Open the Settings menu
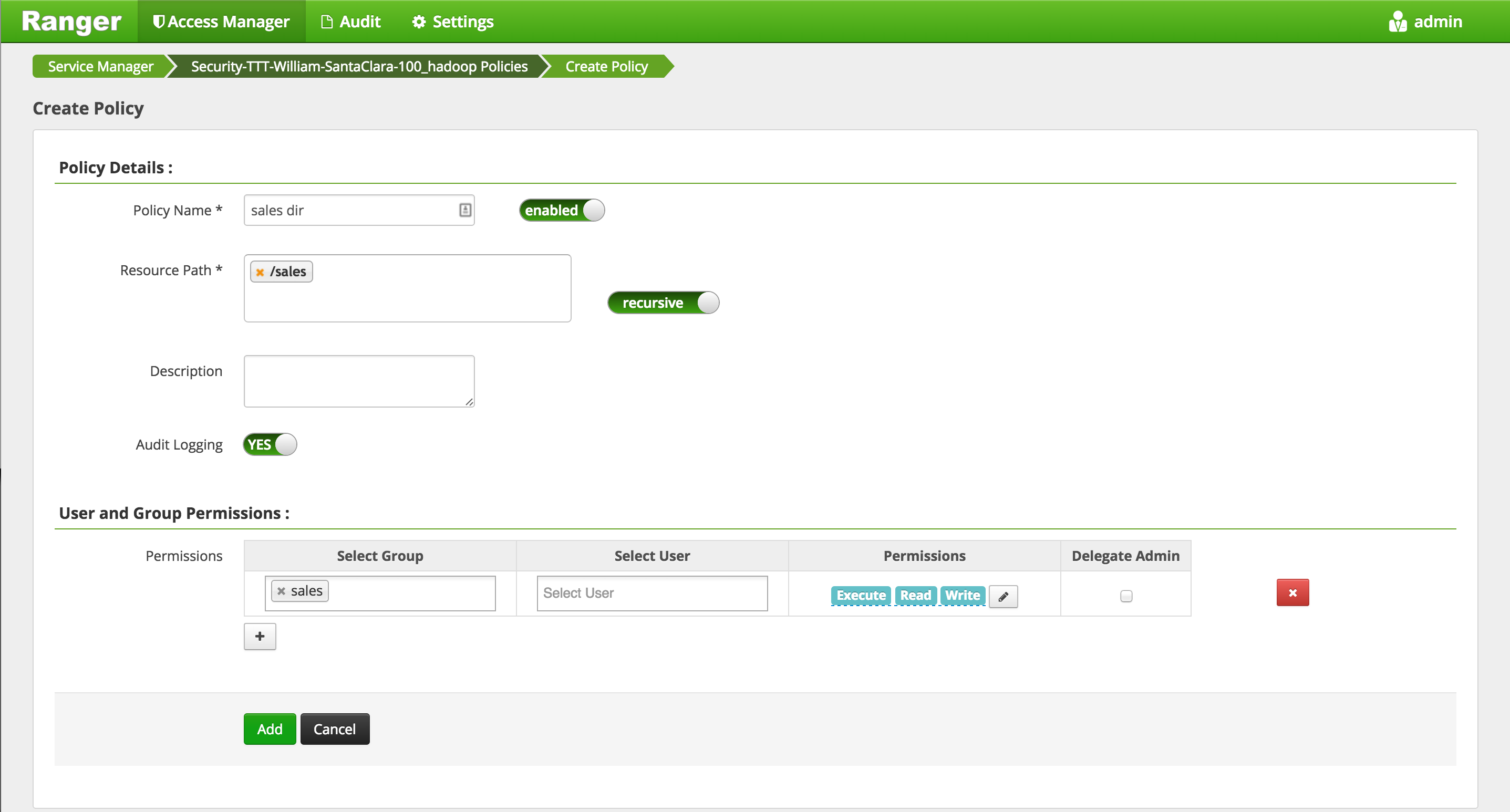1510x812 pixels. click(x=452, y=22)
